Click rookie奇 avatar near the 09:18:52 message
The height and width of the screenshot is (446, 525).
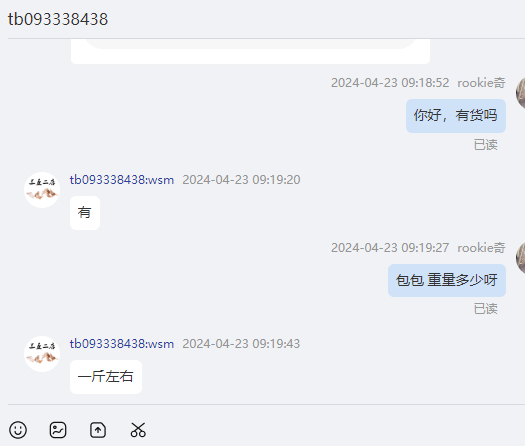click(x=520, y=93)
